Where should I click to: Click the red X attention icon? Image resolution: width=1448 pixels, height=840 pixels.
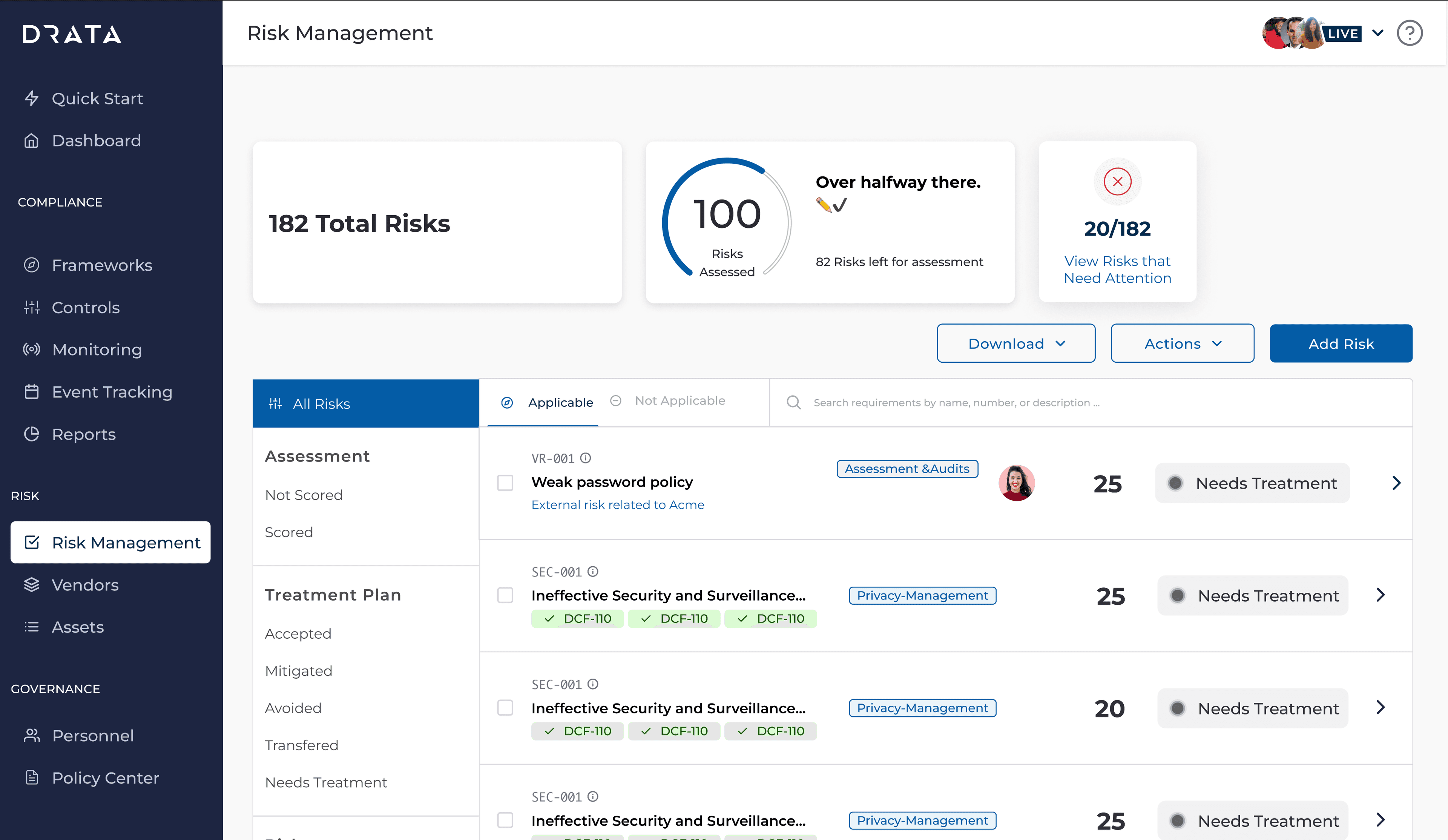[x=1117, y=182]
